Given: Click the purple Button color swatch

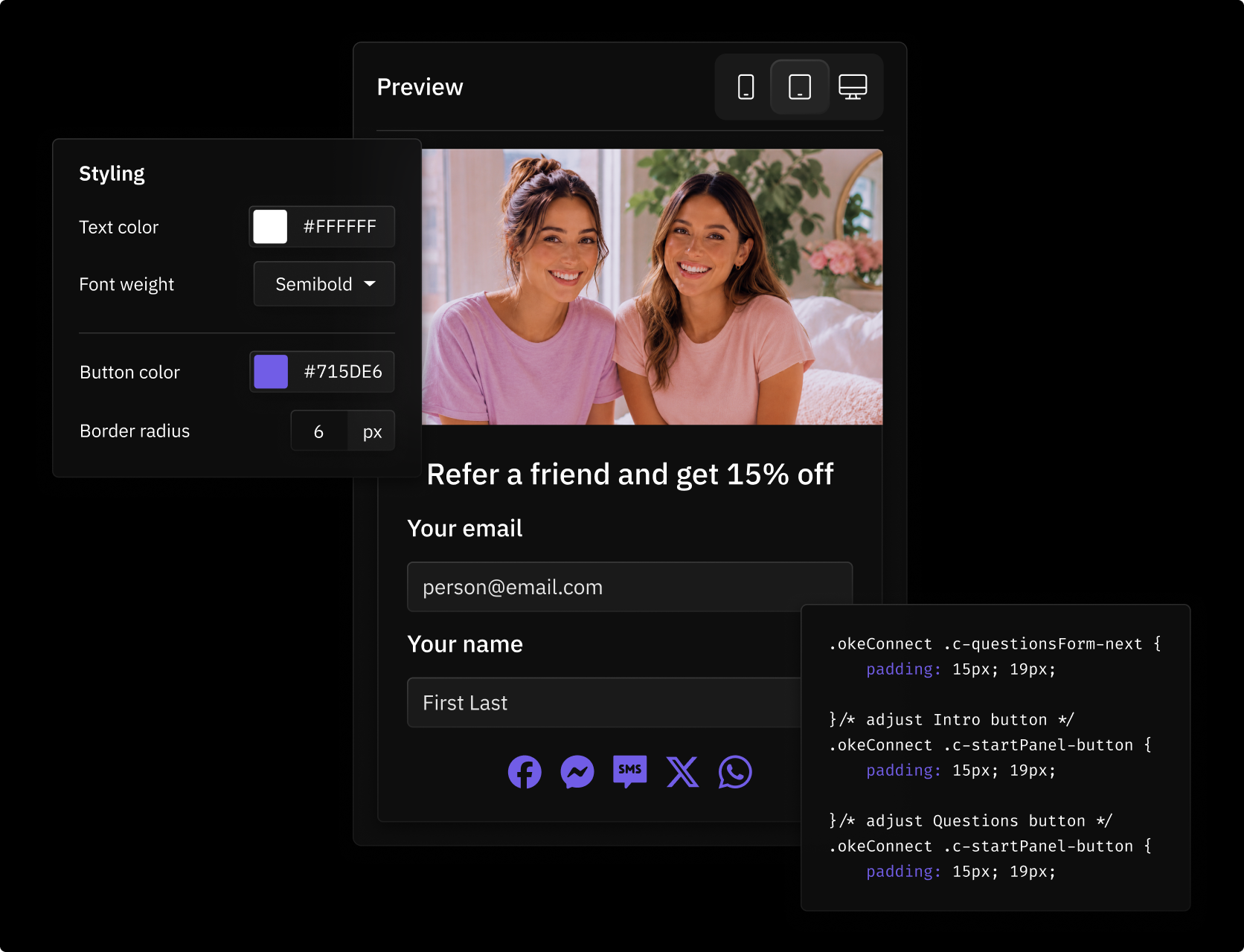Looking at the screenshot, I should (271, 372).
